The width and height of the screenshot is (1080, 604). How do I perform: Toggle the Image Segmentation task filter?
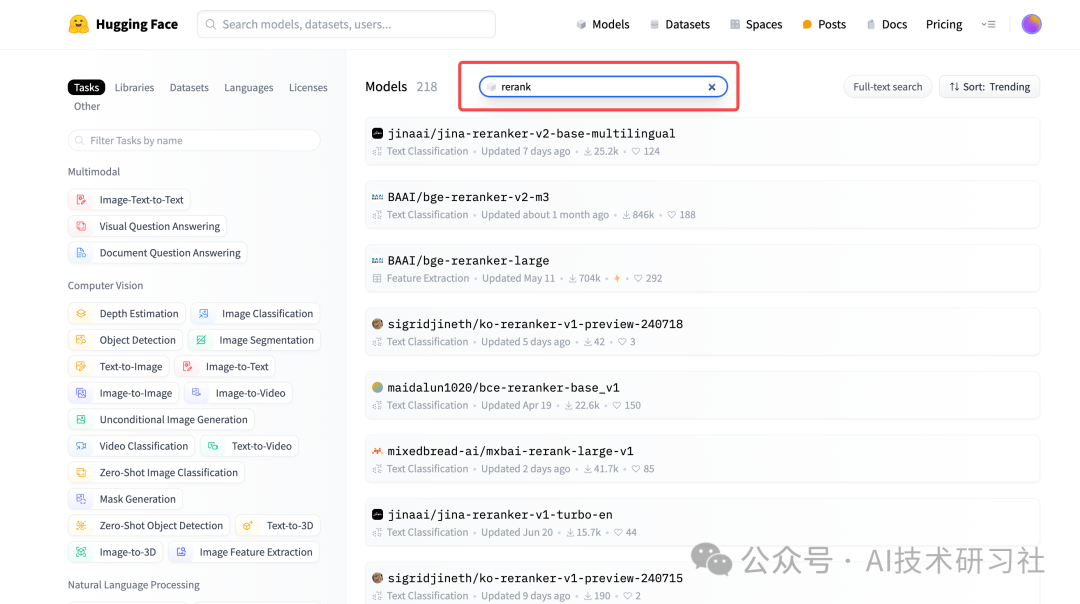coord(254,340)
